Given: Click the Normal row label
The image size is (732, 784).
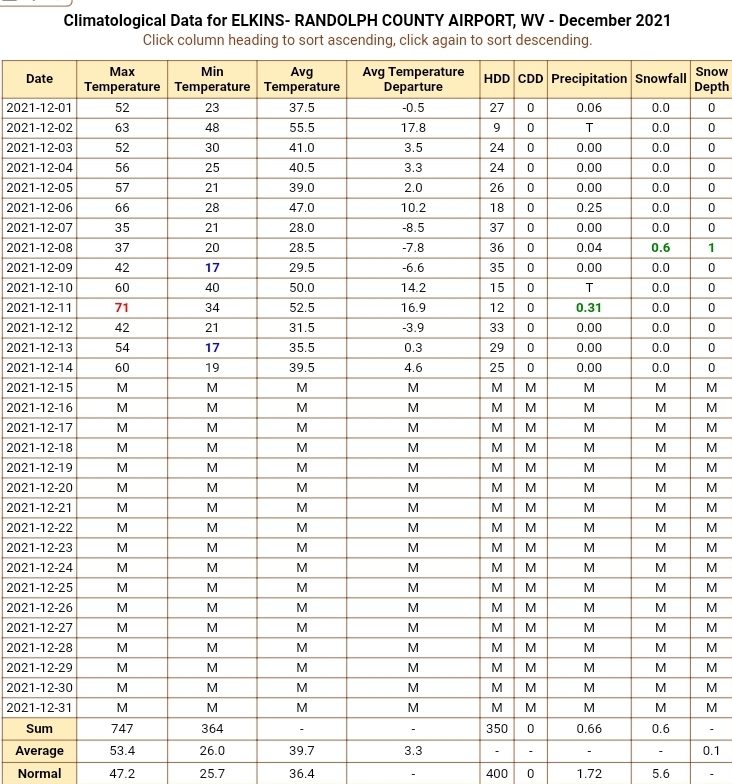Looking at the screenshot, I should click(x=40, y=774).
